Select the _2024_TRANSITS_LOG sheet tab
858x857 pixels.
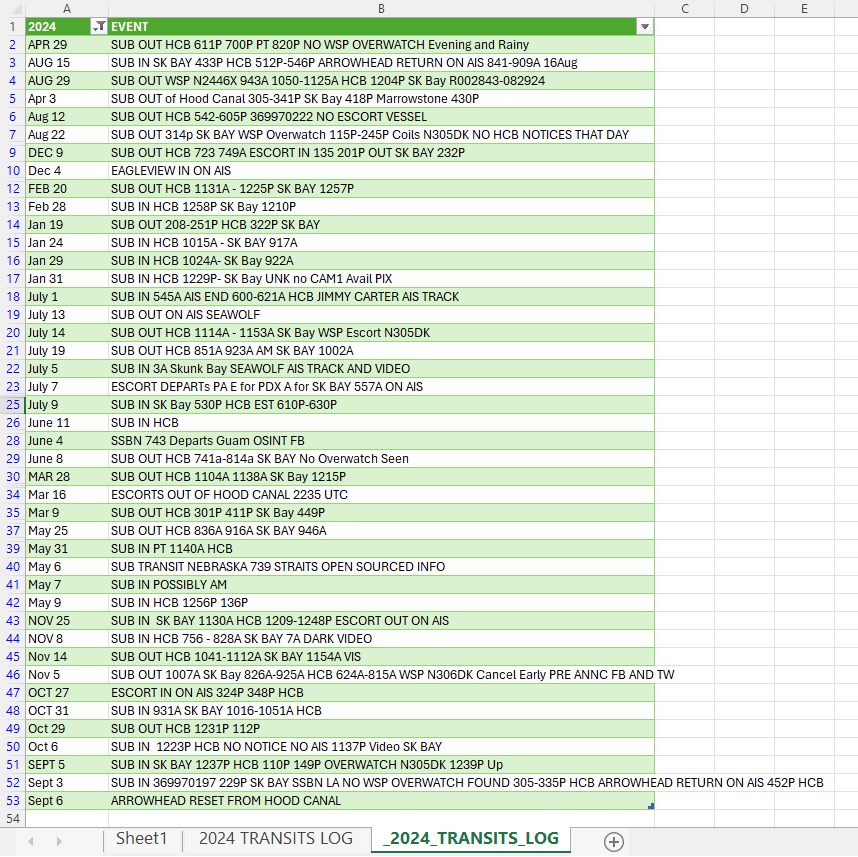(470, 839)
